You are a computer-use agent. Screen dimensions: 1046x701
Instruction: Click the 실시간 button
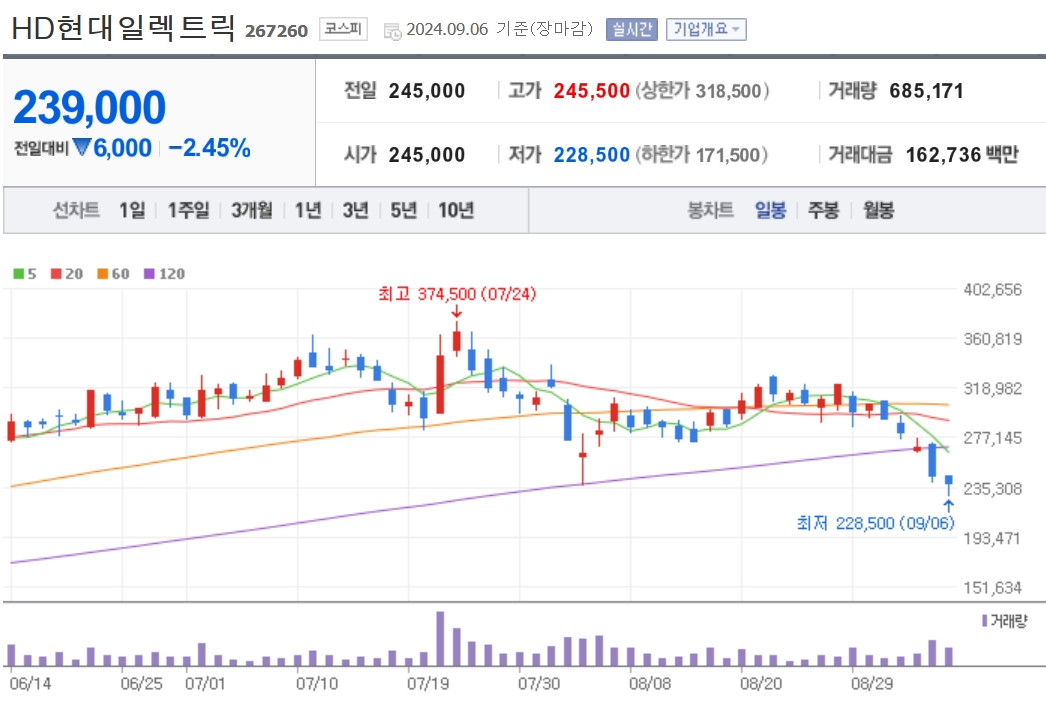coord(632,29)
